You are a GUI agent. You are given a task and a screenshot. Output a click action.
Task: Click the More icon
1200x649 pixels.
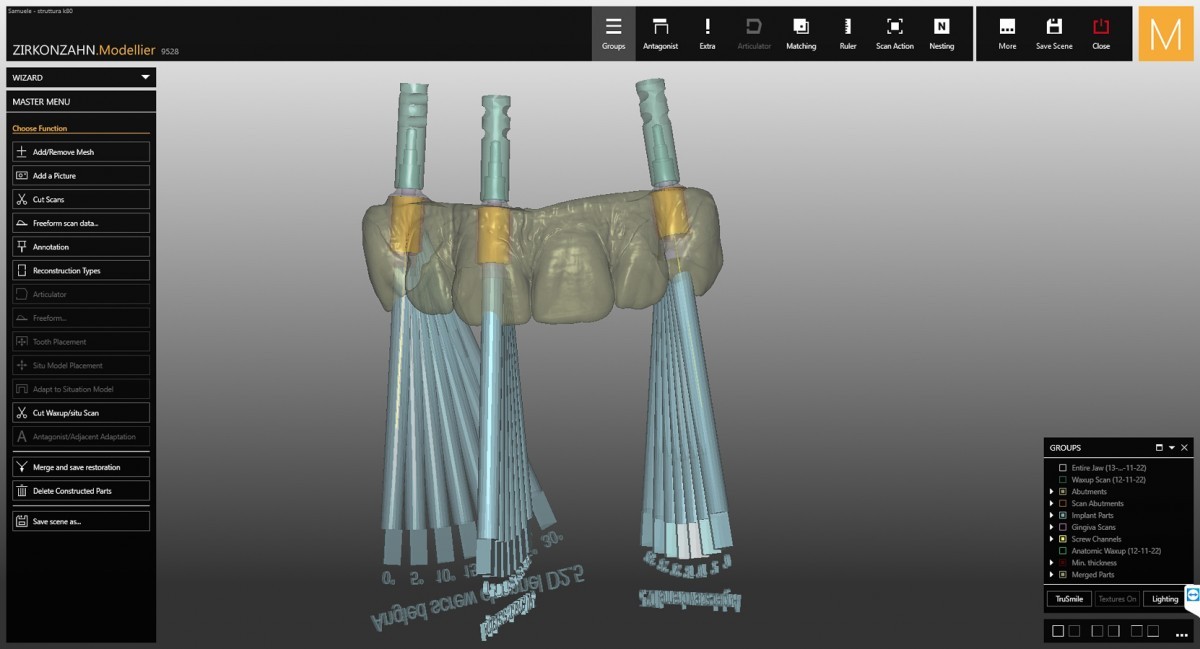1007,33
